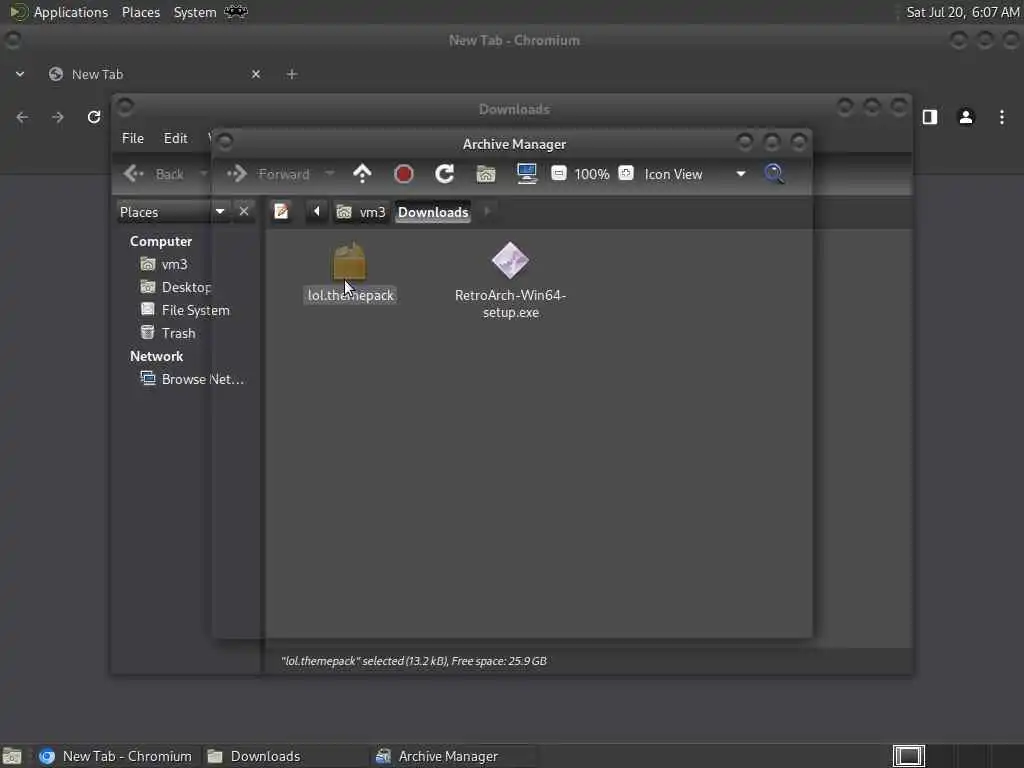Switch to New Tab - Chromium taskbar entry
This screenshot has height=768, width=1024.
click(x=116, y=756)
